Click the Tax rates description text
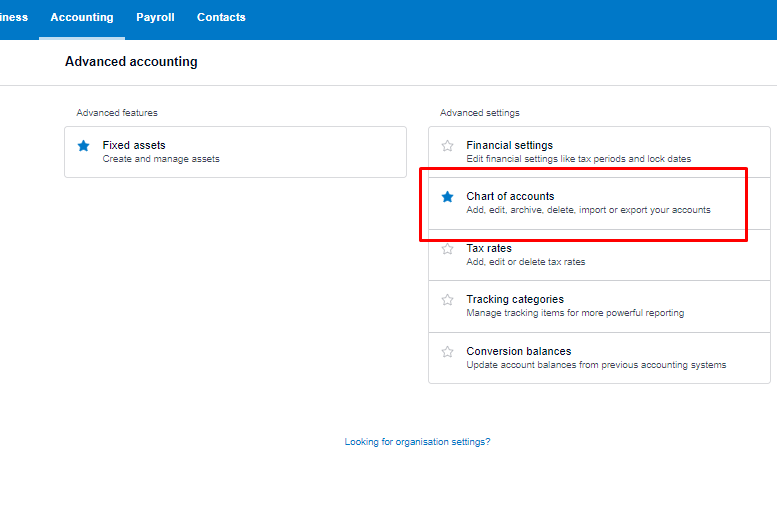The height and width of the screenshot is (505, 777). [526, 262]
